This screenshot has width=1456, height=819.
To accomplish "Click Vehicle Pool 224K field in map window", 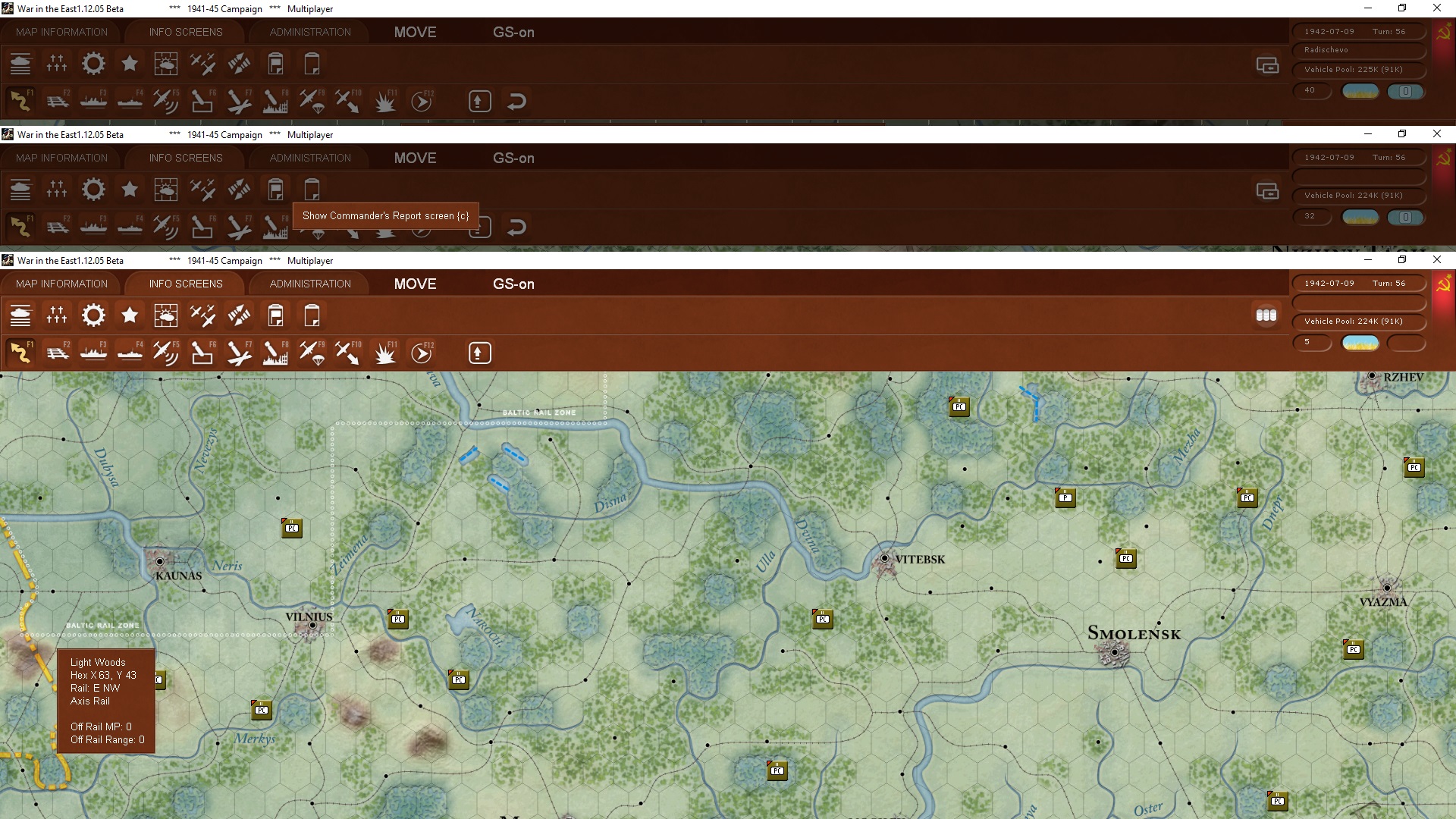I will click(1359, 321).
